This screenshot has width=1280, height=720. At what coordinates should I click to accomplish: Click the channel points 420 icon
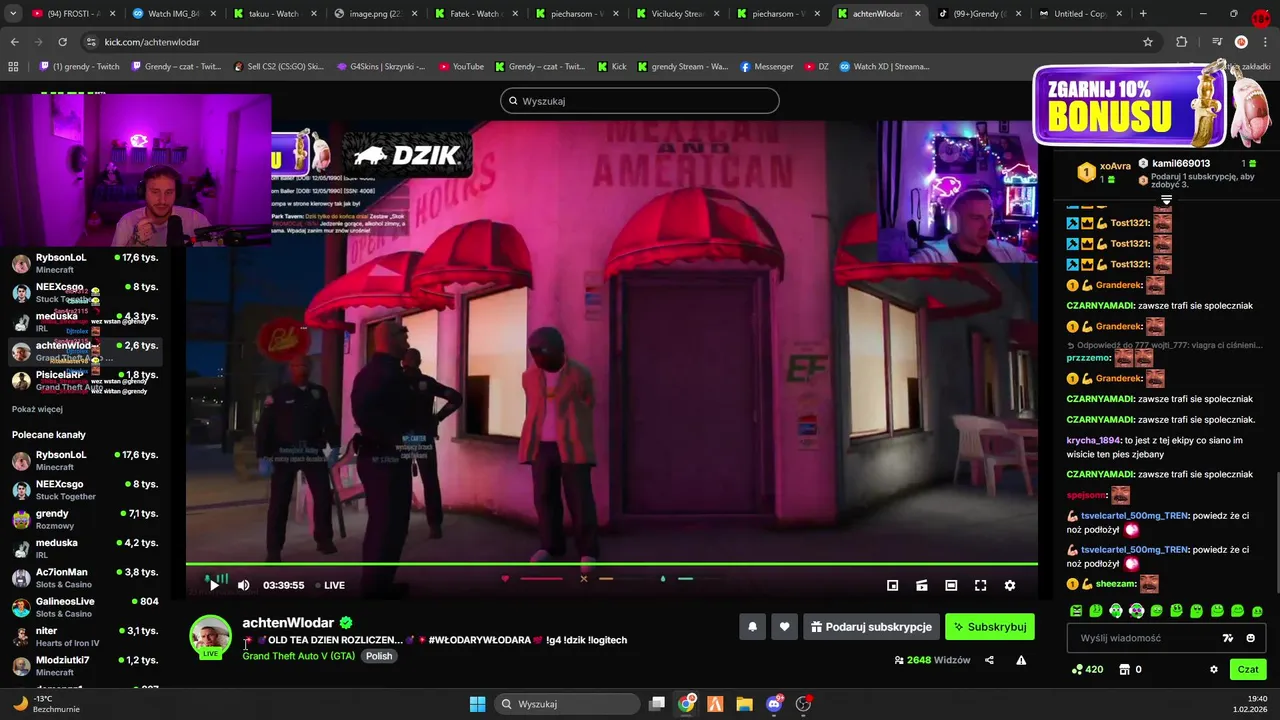pos(1086,669)
